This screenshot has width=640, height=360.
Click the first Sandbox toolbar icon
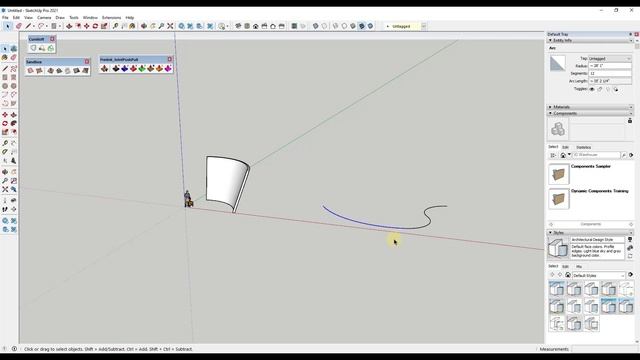[x=30, y=71]
